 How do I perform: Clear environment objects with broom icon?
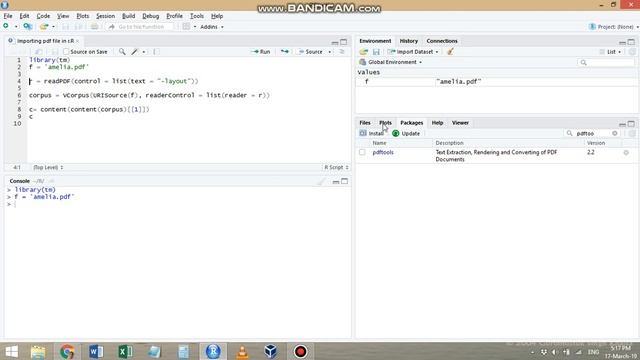(450, 51)
